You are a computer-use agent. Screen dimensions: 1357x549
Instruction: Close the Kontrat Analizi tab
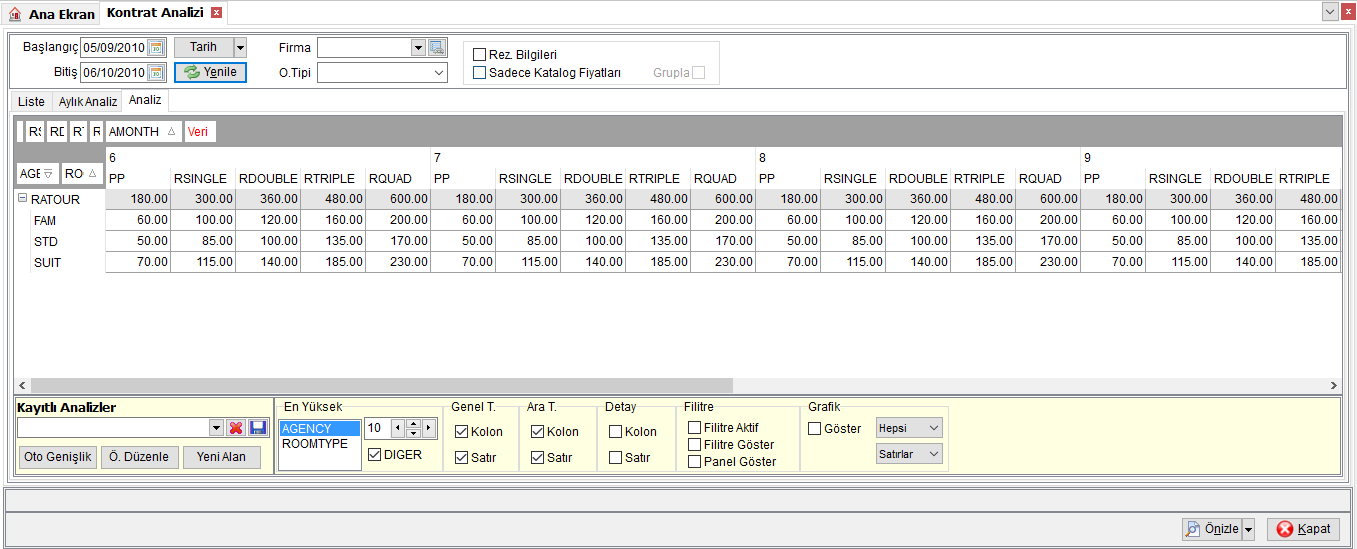(216, 13)
